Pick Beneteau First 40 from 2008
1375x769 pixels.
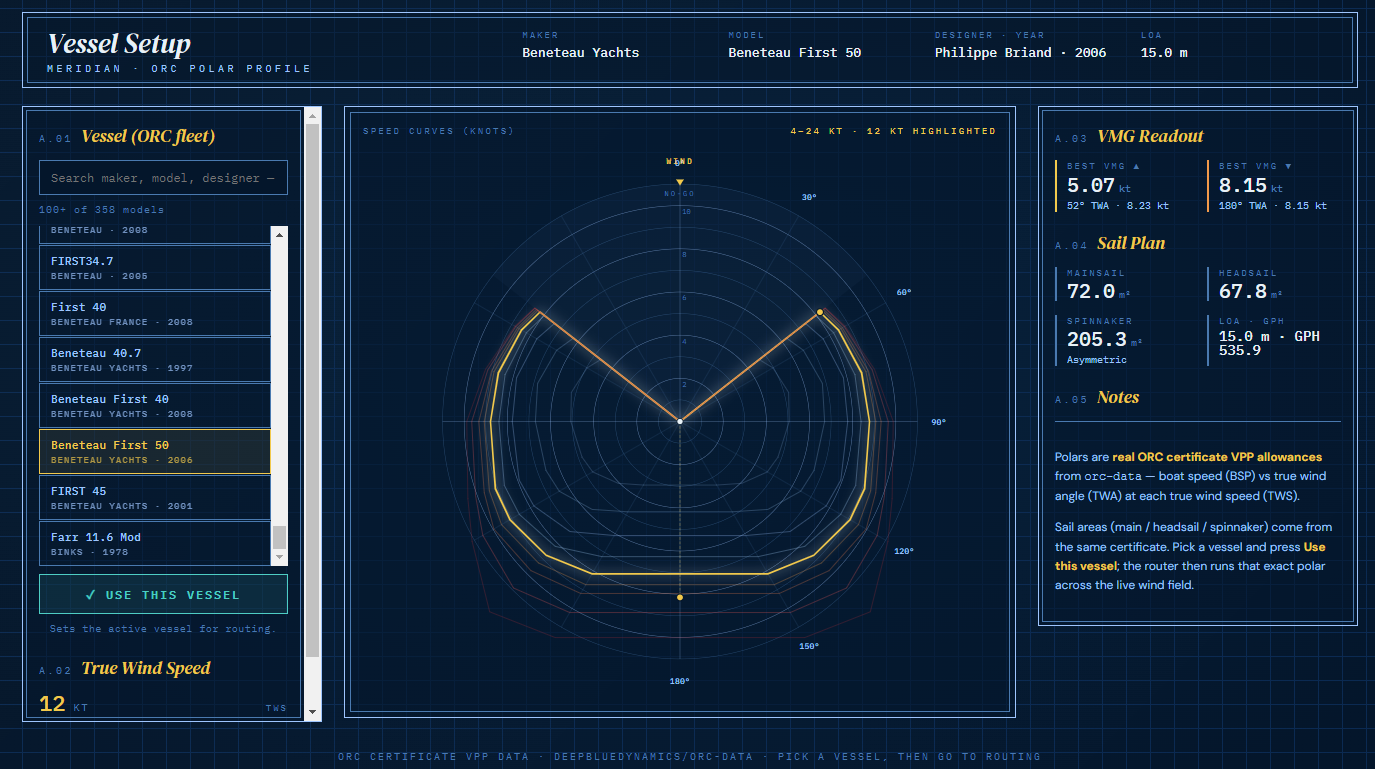pyautogui.click(x=155, y=405)
